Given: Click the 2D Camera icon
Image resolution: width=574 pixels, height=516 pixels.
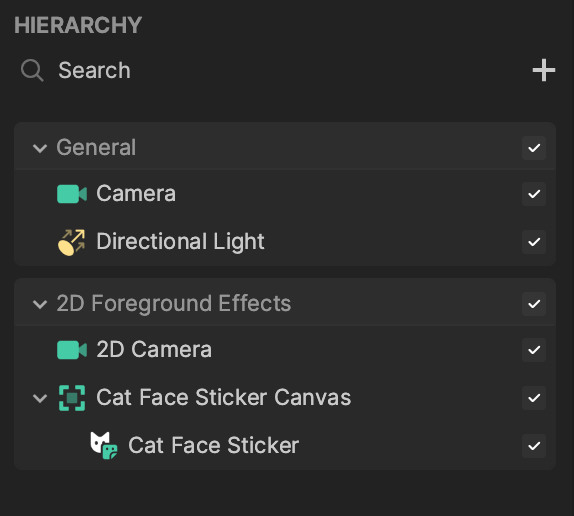Looking at the screenshot, I should (x=72, y=350).
